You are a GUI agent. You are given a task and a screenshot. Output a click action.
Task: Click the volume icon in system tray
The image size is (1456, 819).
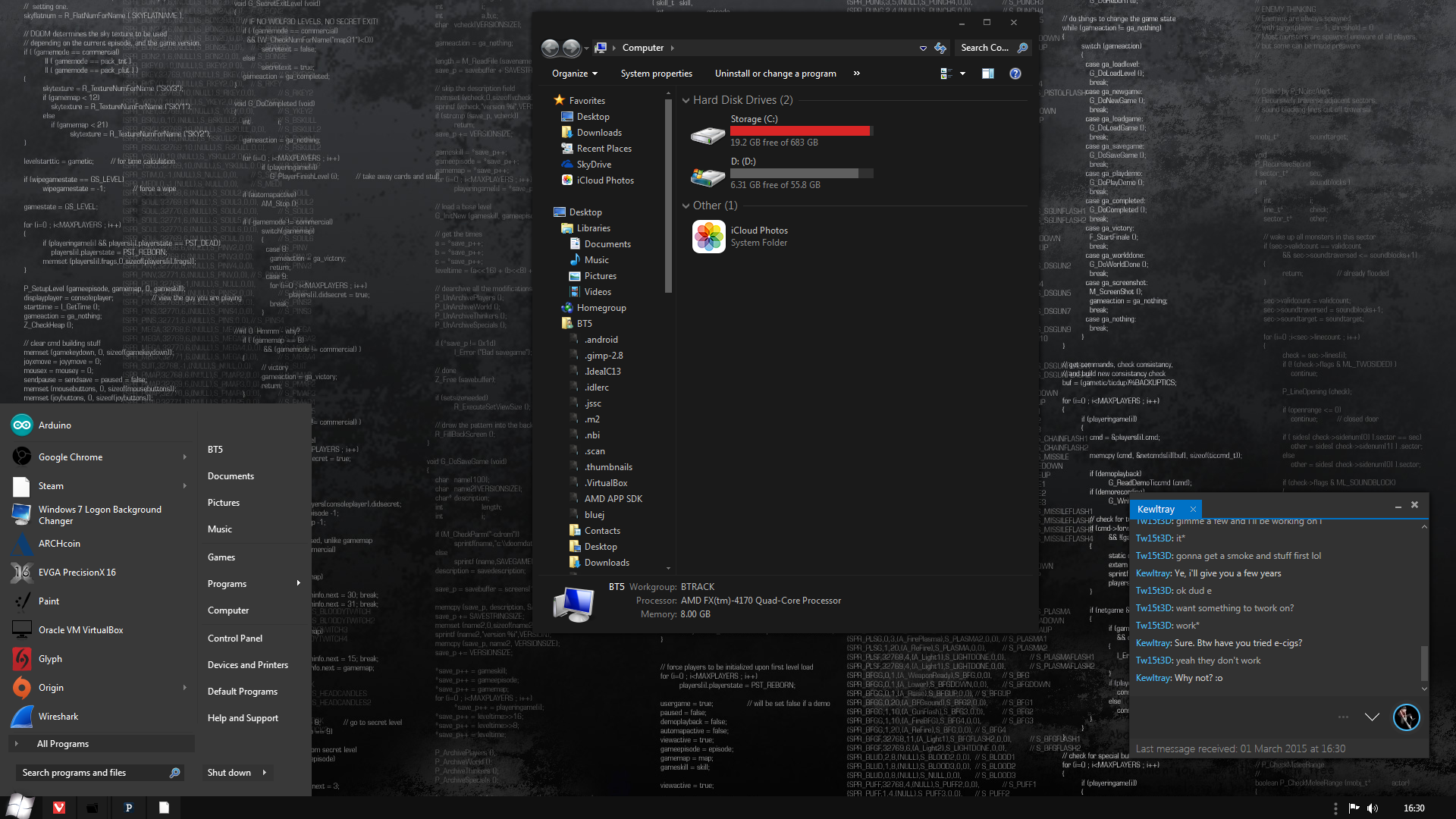coord(1373,808)
